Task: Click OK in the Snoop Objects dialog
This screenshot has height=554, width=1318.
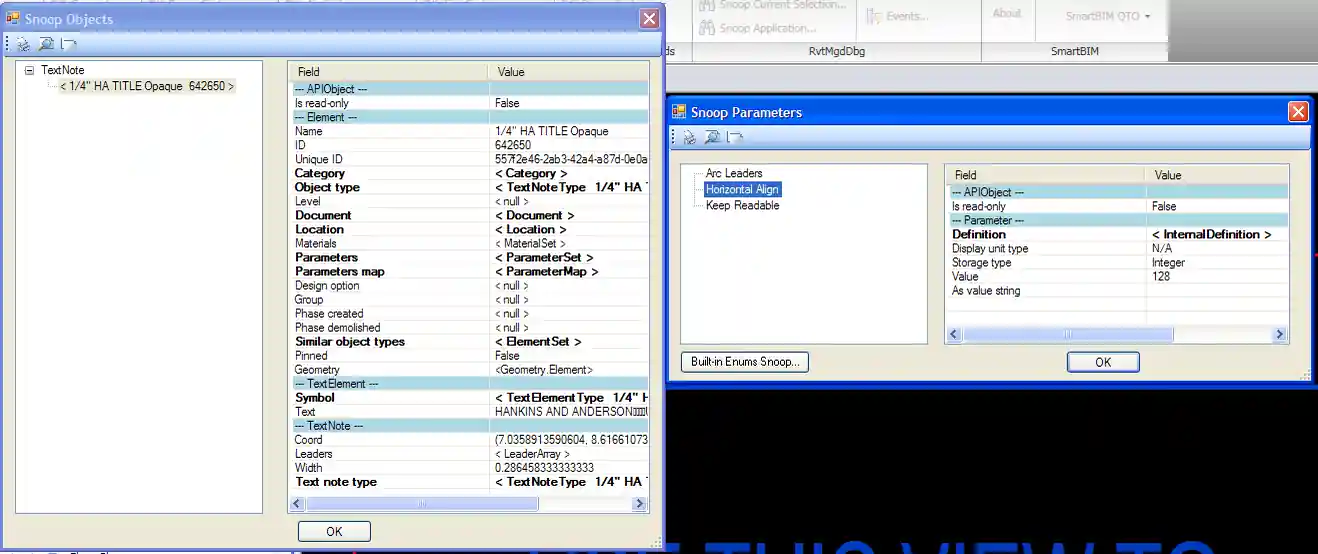Action: tap(334, 532)
